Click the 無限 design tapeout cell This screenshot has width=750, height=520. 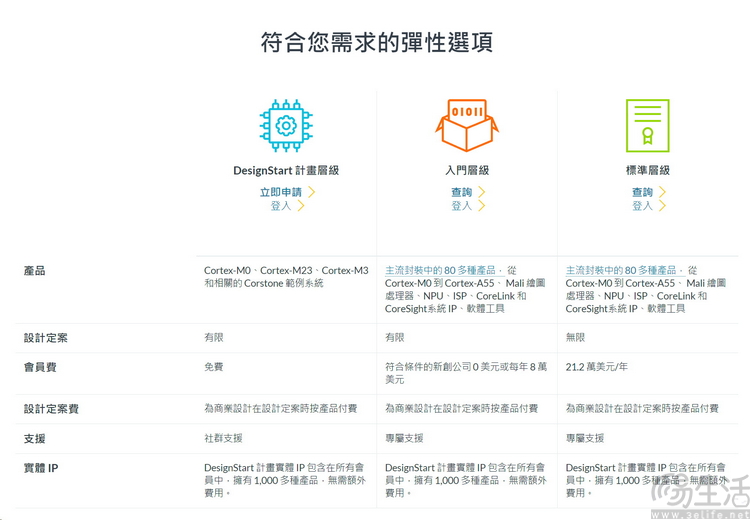point(575,337)
